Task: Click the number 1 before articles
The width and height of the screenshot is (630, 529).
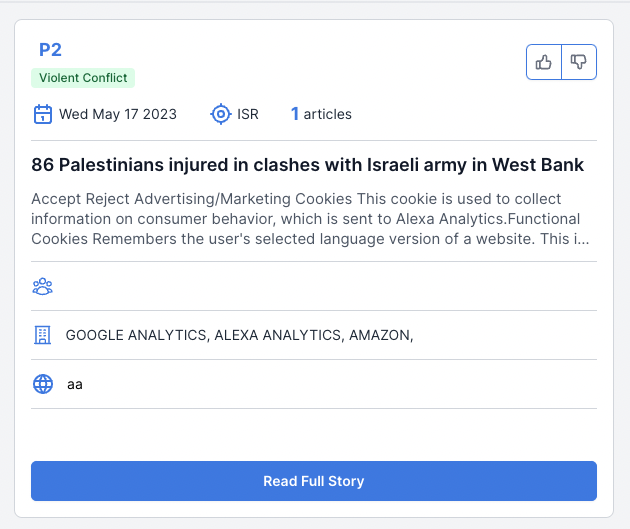Action: (295, 114)
